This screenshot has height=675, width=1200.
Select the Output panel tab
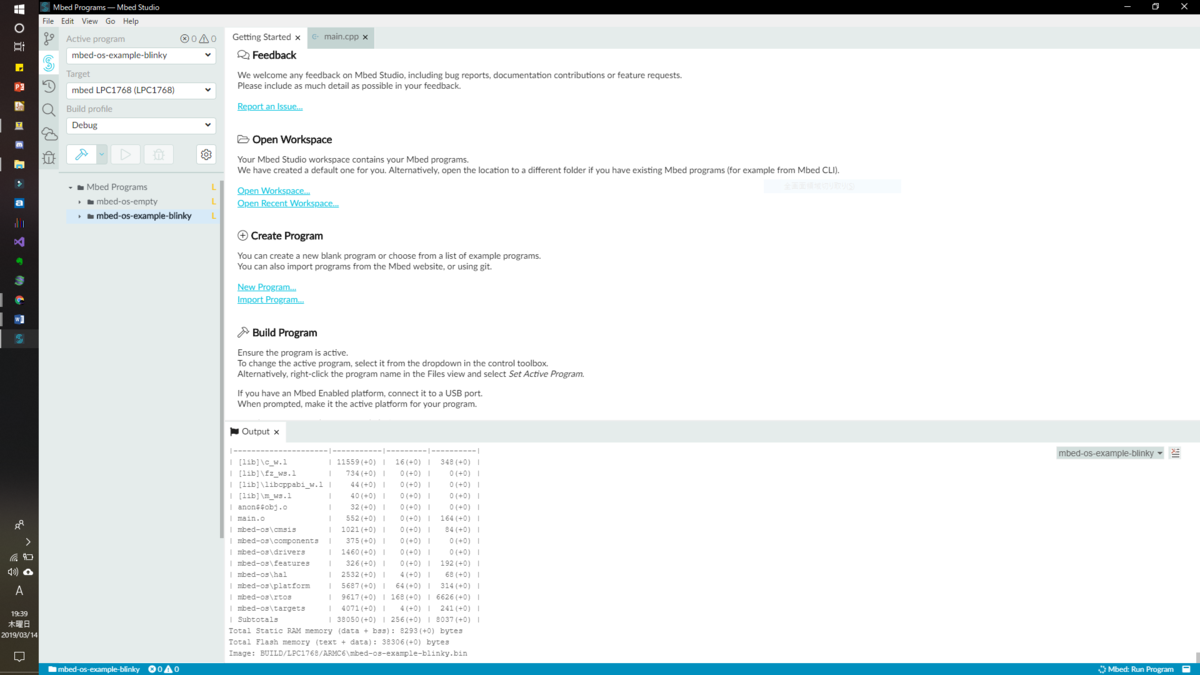pos(255,432)
